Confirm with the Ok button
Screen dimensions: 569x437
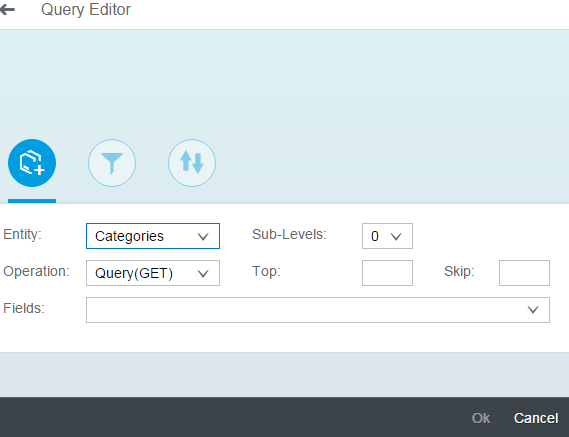coord(481,418)
